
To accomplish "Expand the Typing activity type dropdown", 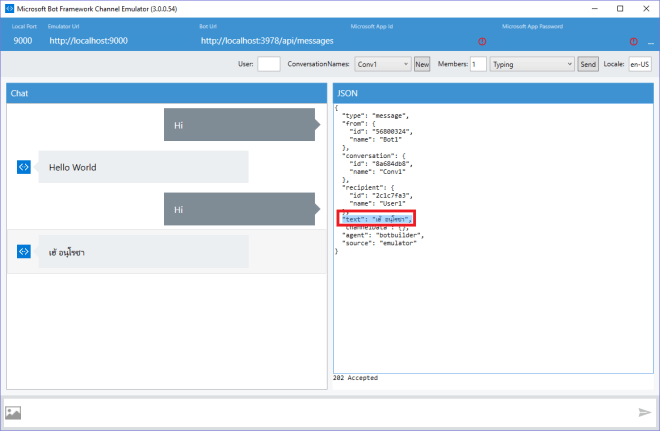I will [531, 64].
